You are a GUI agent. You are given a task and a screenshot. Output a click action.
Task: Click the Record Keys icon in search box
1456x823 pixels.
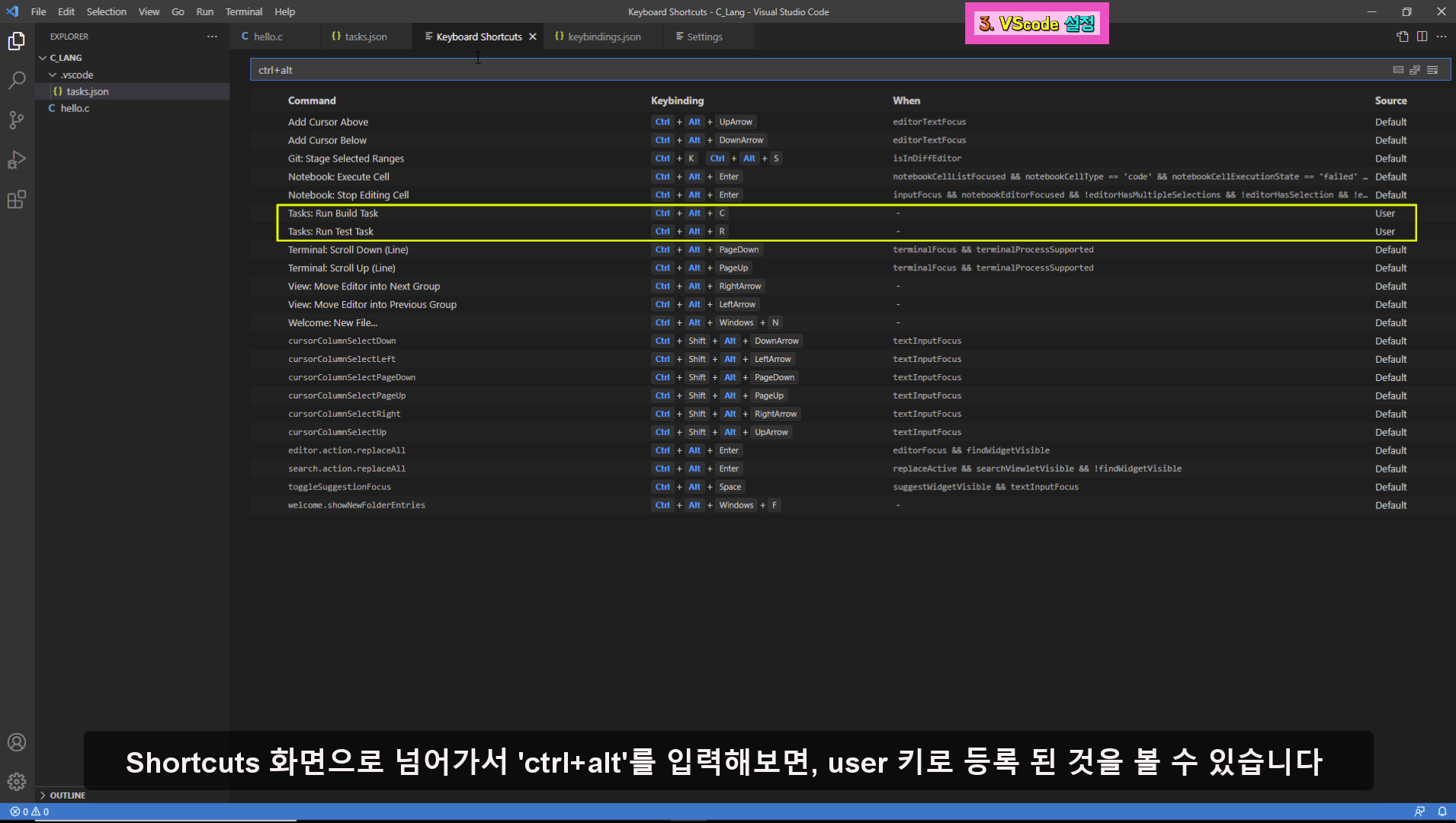[1398, 69]
